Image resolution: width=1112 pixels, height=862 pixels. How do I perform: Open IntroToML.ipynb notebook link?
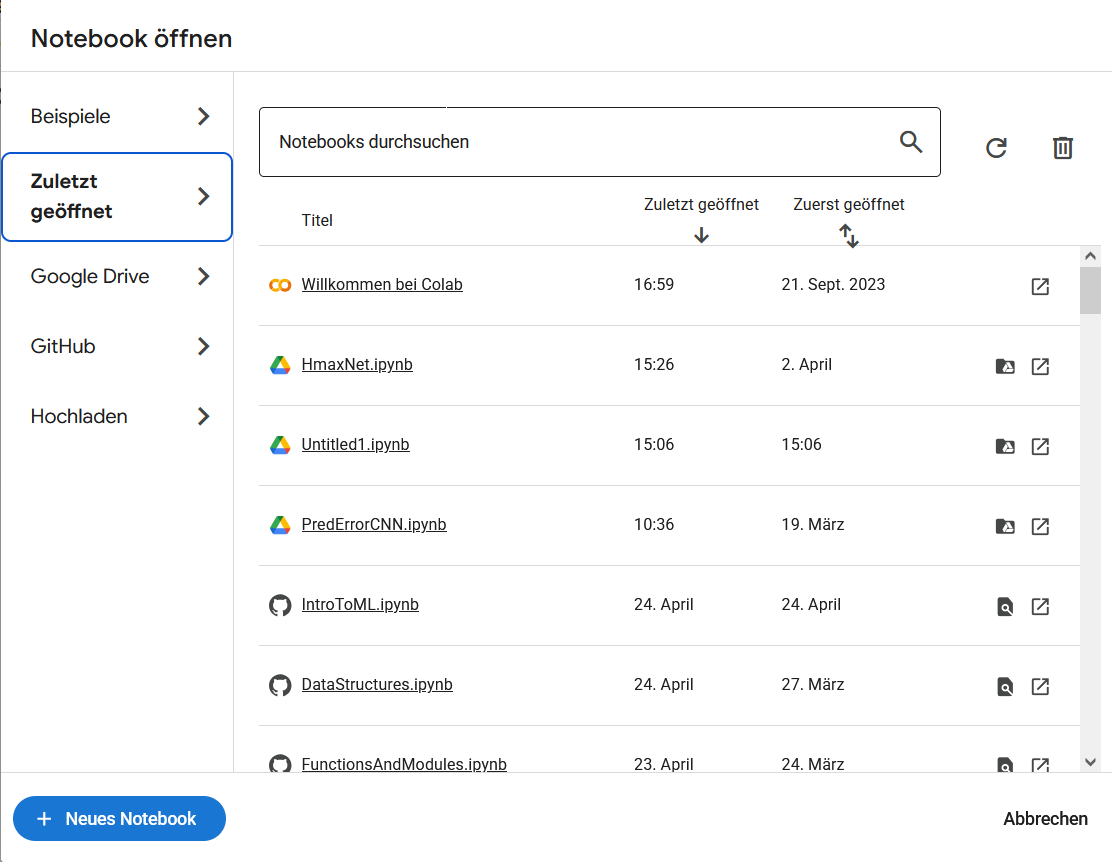click(x=360, y=605)
